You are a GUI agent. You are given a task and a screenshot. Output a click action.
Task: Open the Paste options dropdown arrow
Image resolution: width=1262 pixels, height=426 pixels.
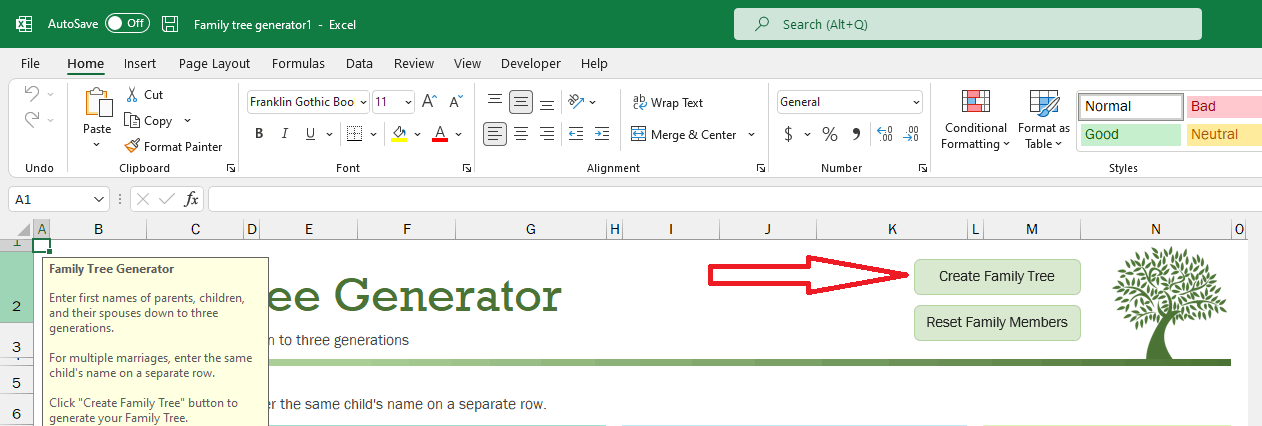click(x=97, y=145)
